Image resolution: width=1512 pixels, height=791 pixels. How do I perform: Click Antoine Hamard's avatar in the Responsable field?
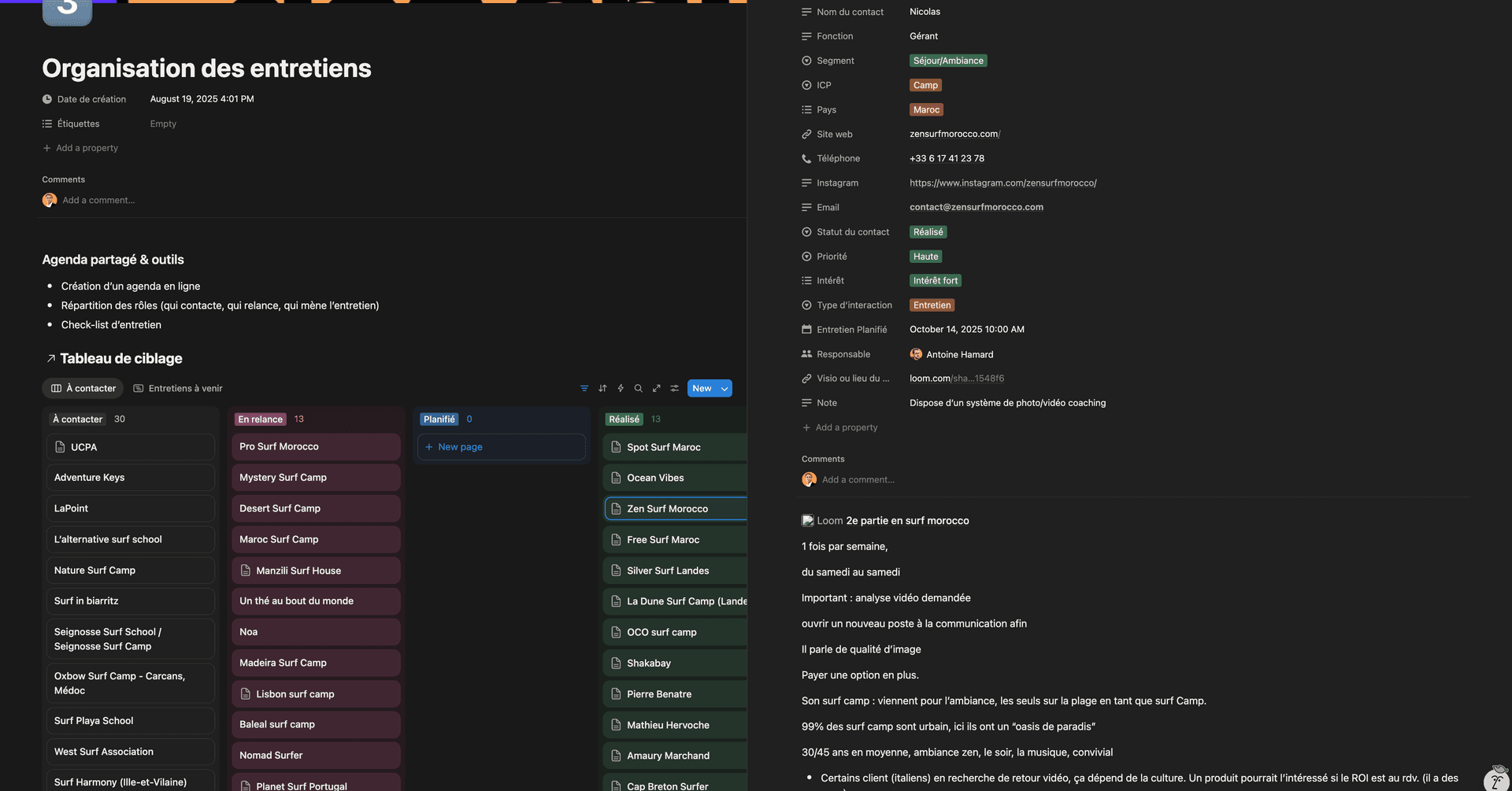tap(916, 354)
